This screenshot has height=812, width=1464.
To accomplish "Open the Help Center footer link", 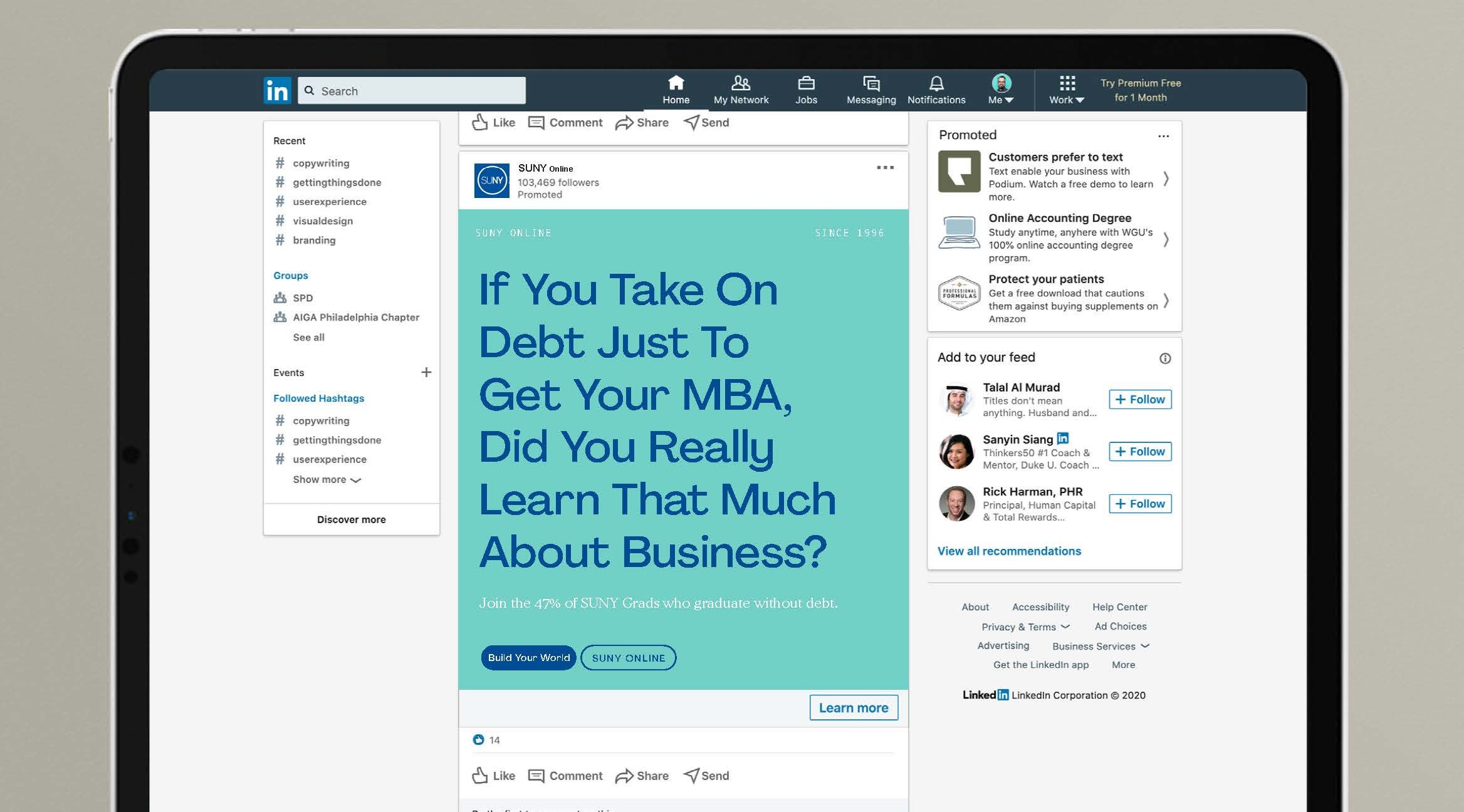I will (x=1119, y=607).
